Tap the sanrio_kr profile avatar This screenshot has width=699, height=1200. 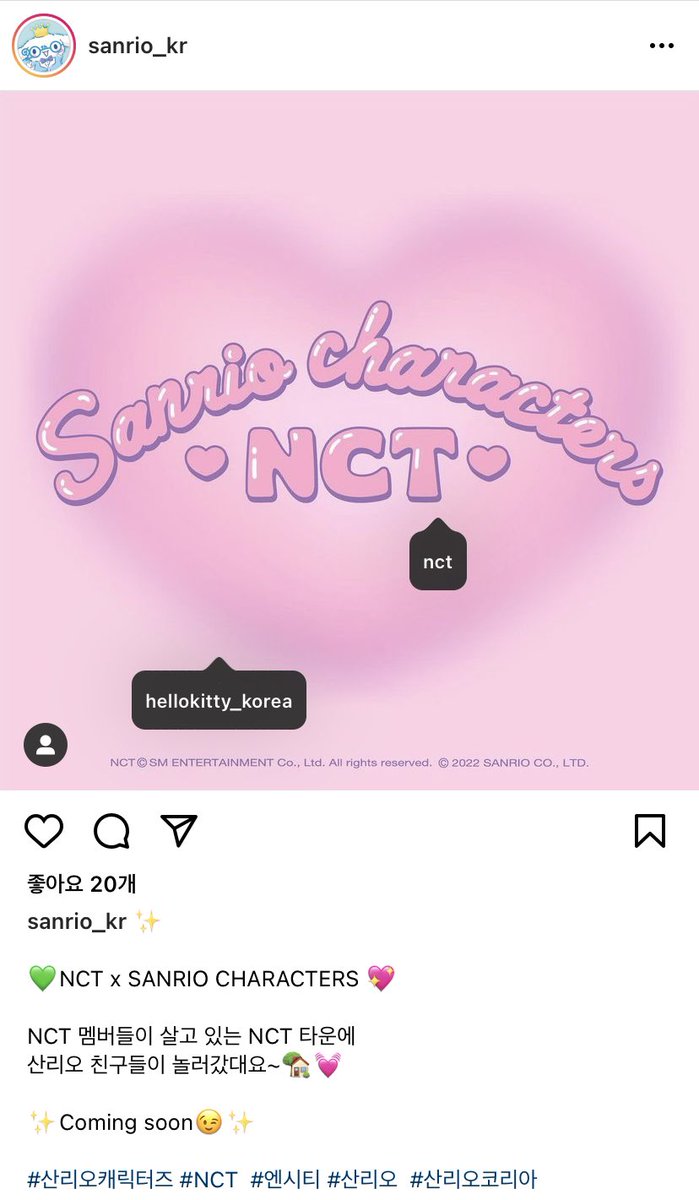coord(44,46)
